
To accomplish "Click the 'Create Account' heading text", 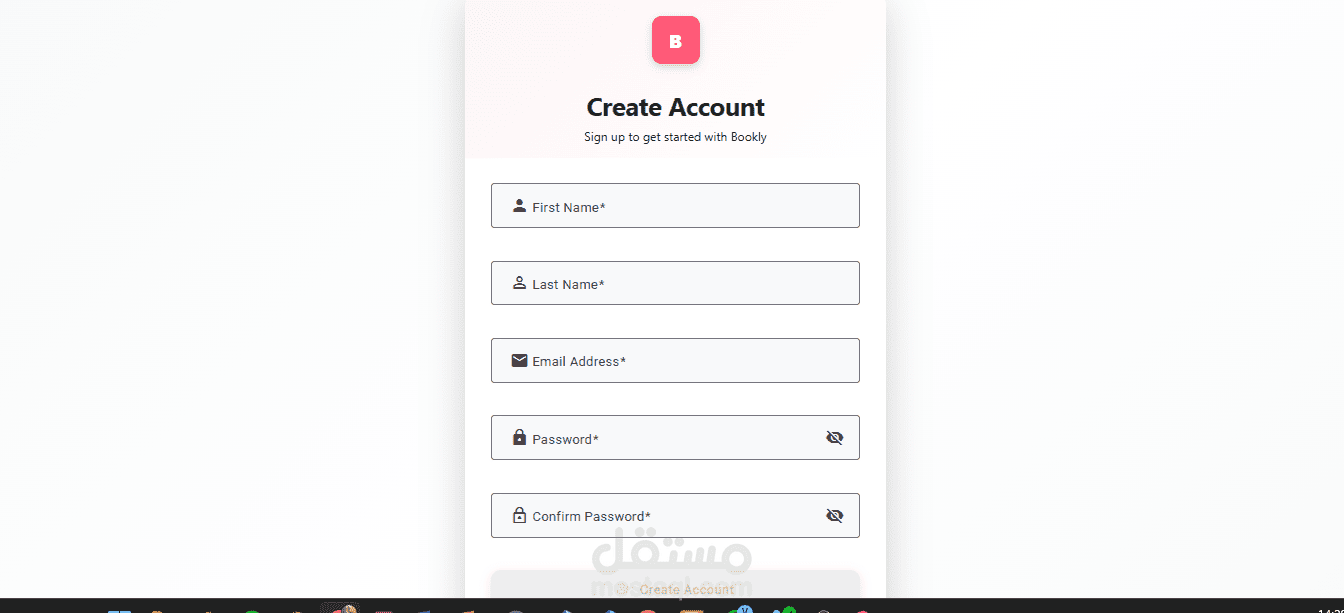I will tap(676, 107).
